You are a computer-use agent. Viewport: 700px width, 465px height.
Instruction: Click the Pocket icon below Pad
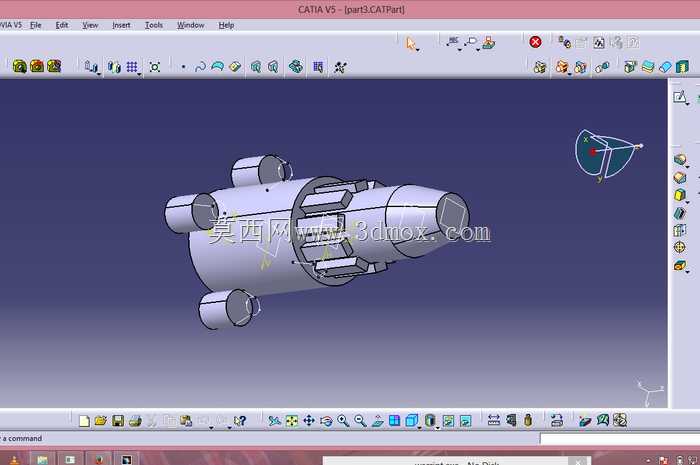(679, 177)
